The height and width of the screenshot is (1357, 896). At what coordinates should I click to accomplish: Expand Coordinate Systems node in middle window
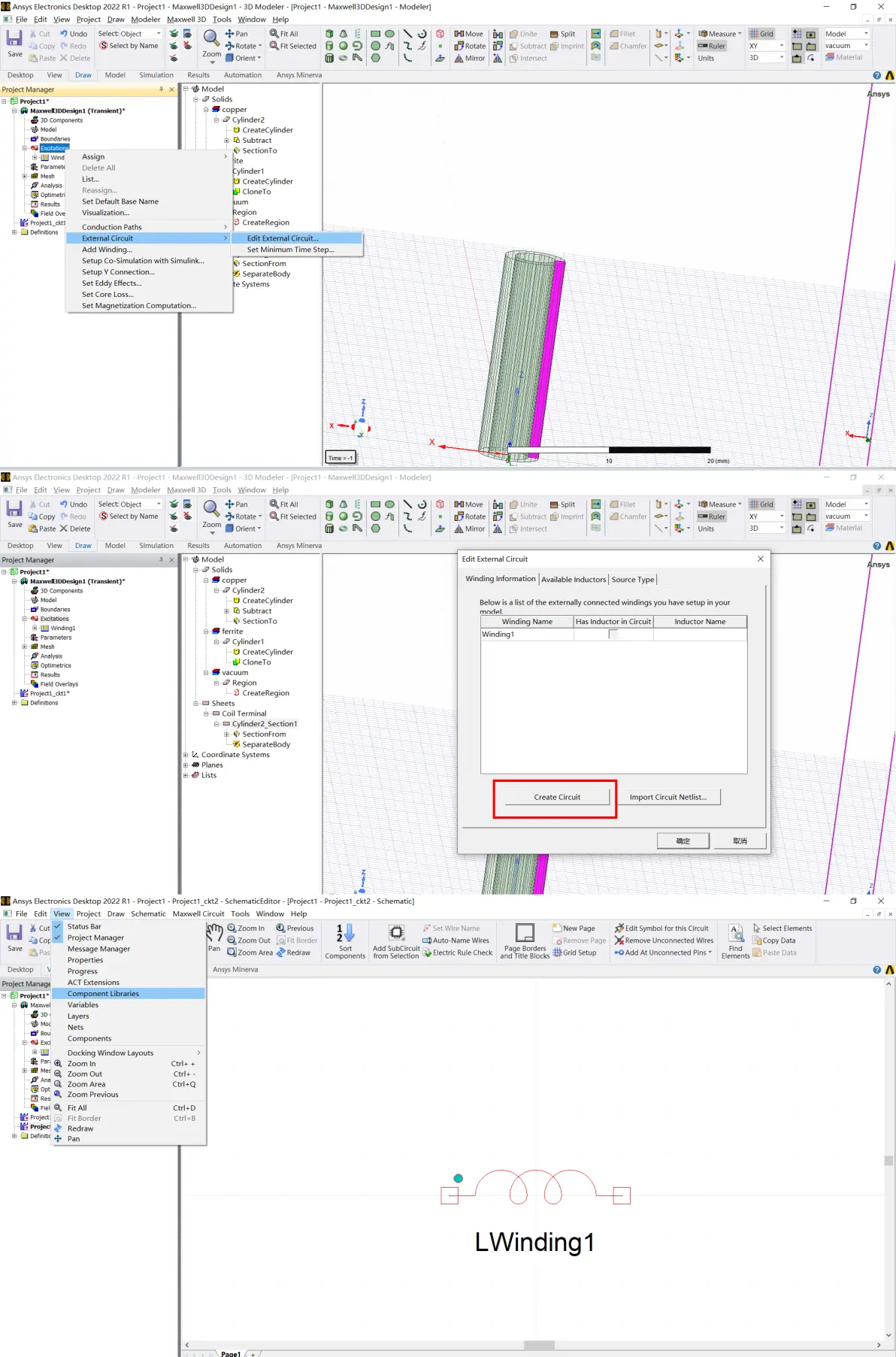pyautogui.click(x=186, y=755)
